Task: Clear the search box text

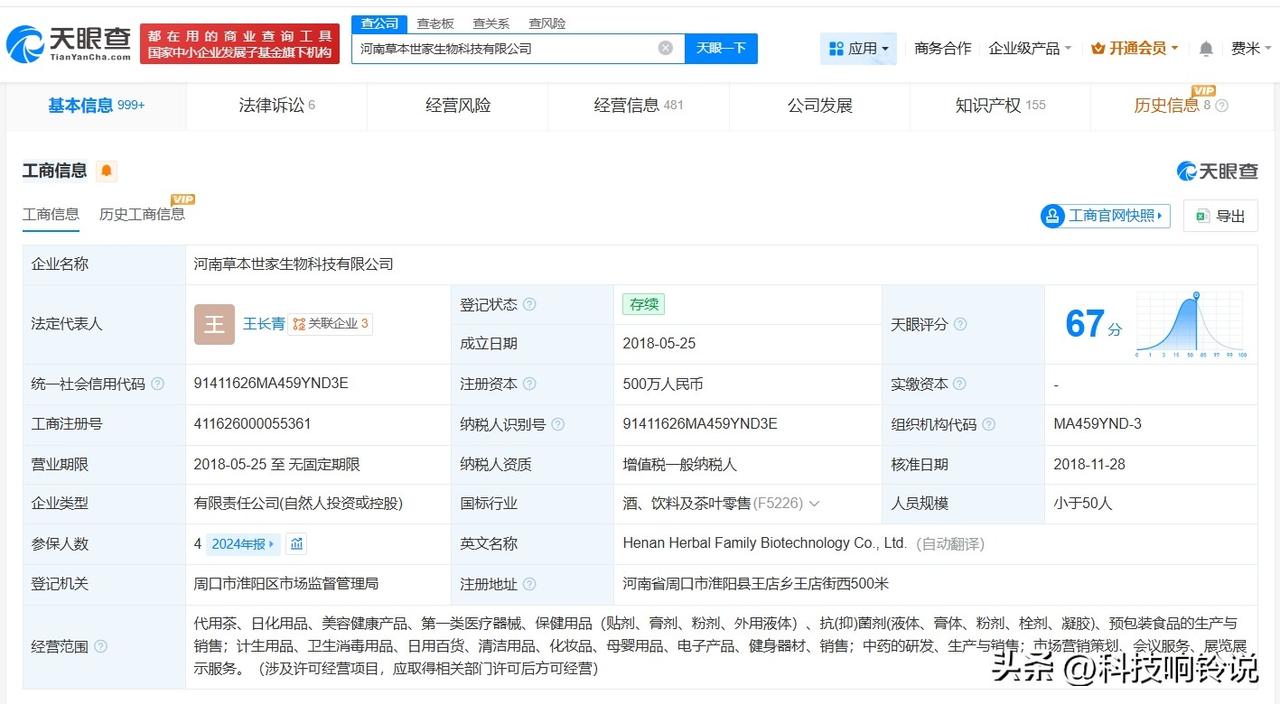Action: pos(665,48)
